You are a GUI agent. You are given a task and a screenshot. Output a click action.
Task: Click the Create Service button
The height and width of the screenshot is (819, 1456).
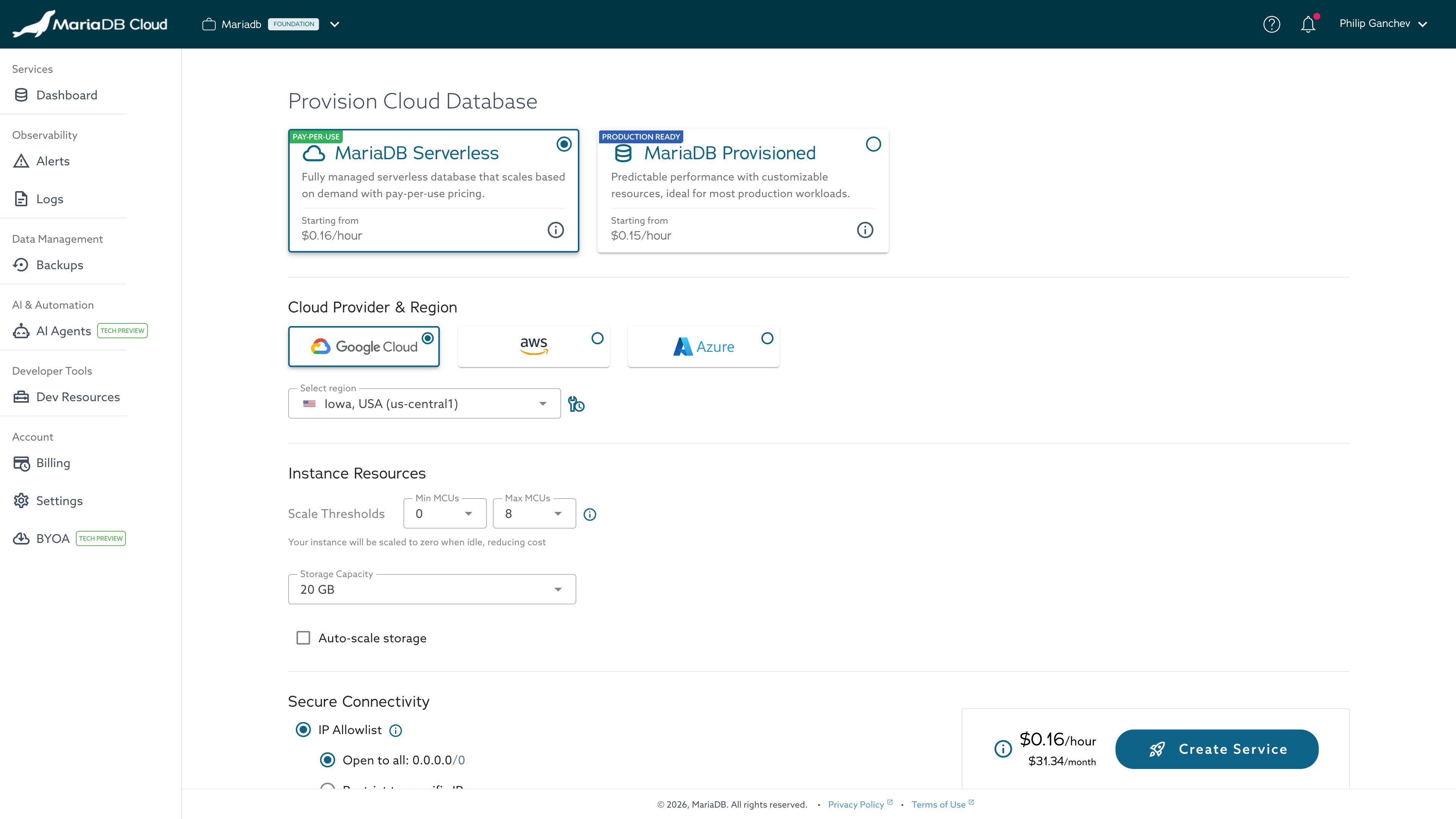point(1216,749)
